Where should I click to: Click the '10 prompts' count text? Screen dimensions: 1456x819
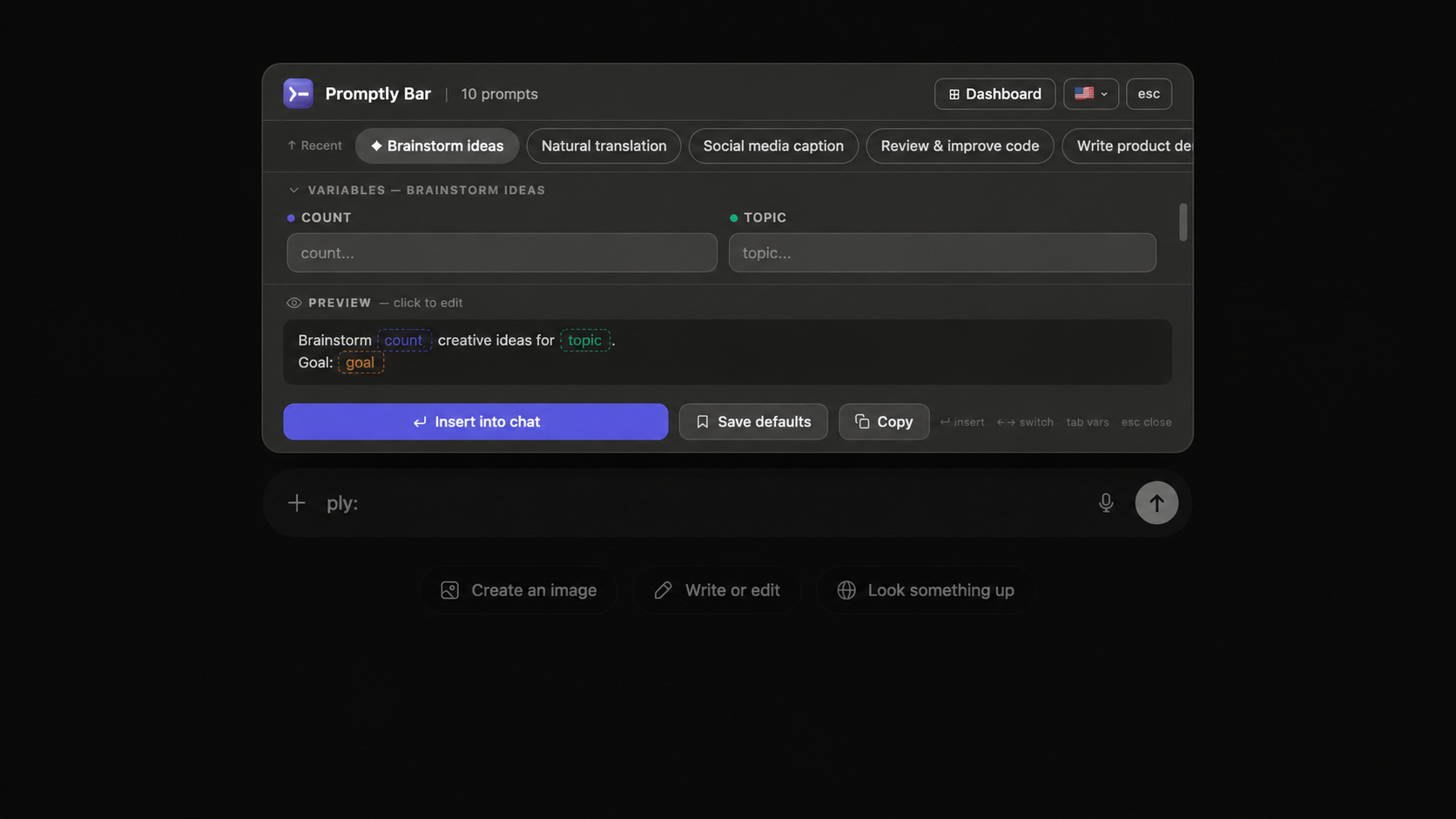[499, 94]
